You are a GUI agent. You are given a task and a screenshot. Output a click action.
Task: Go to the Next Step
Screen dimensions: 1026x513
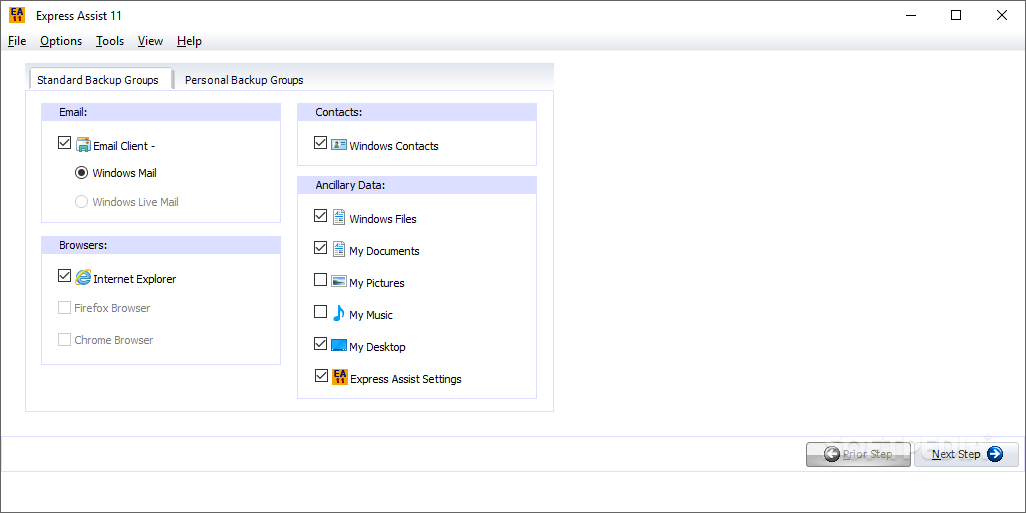(966, 454)
